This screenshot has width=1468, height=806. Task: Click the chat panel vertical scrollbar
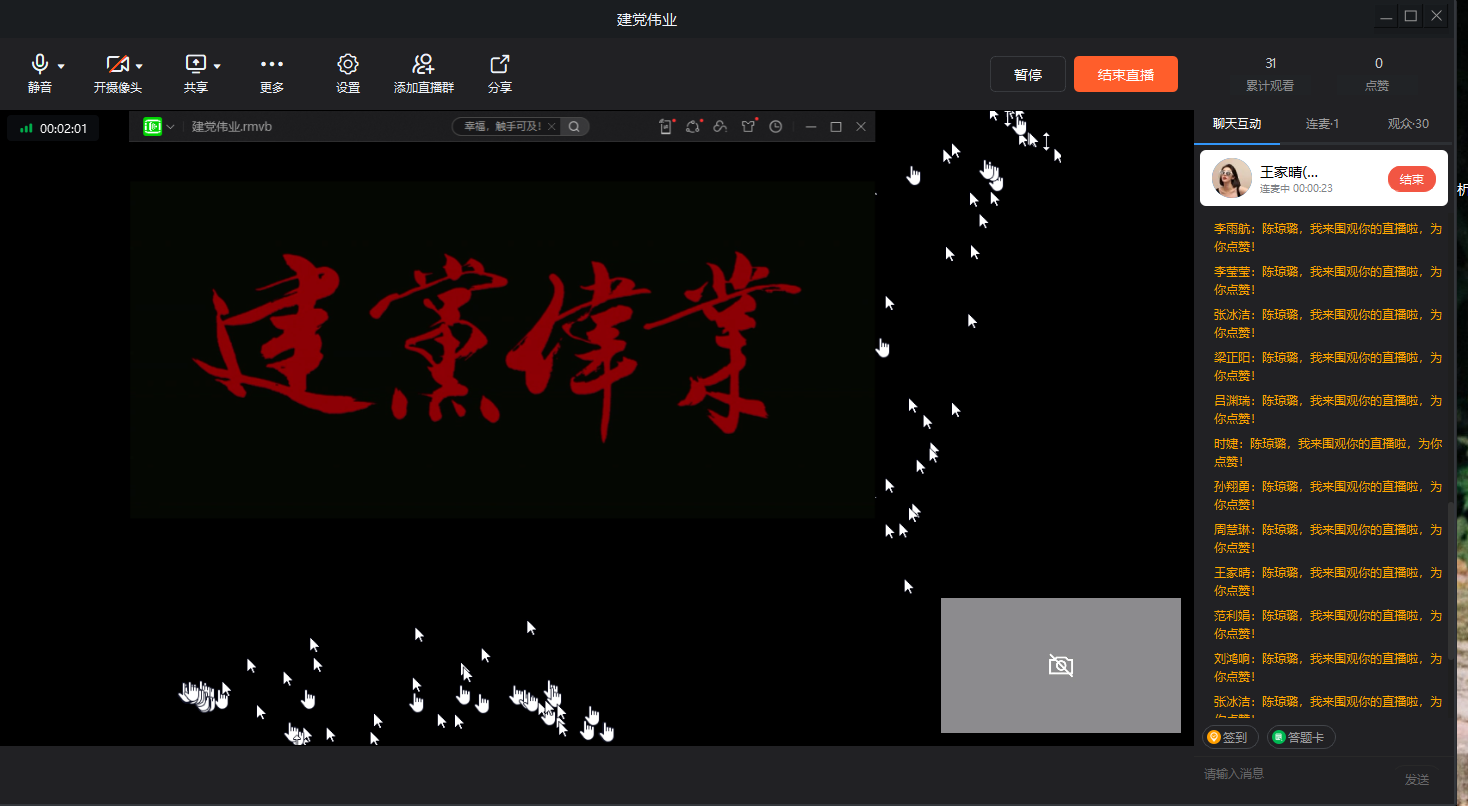tap(1451, 580)
